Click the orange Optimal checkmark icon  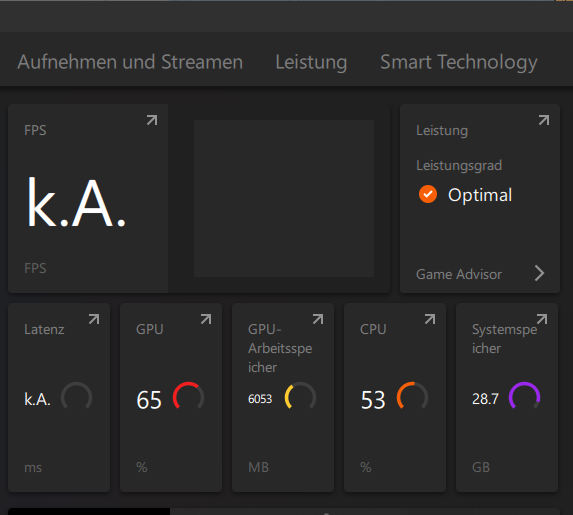click(x=428, y=194)
